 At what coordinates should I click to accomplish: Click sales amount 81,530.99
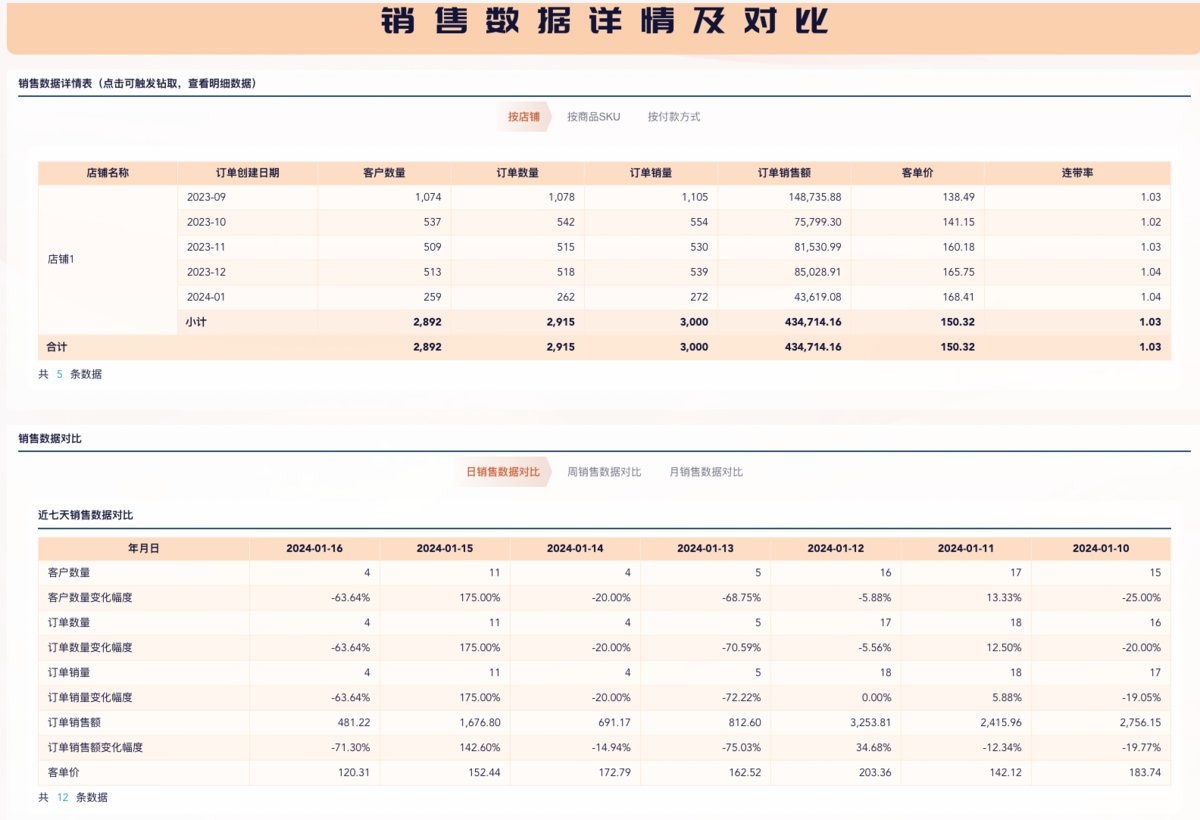pyautogui.click(x=818, y=247)
